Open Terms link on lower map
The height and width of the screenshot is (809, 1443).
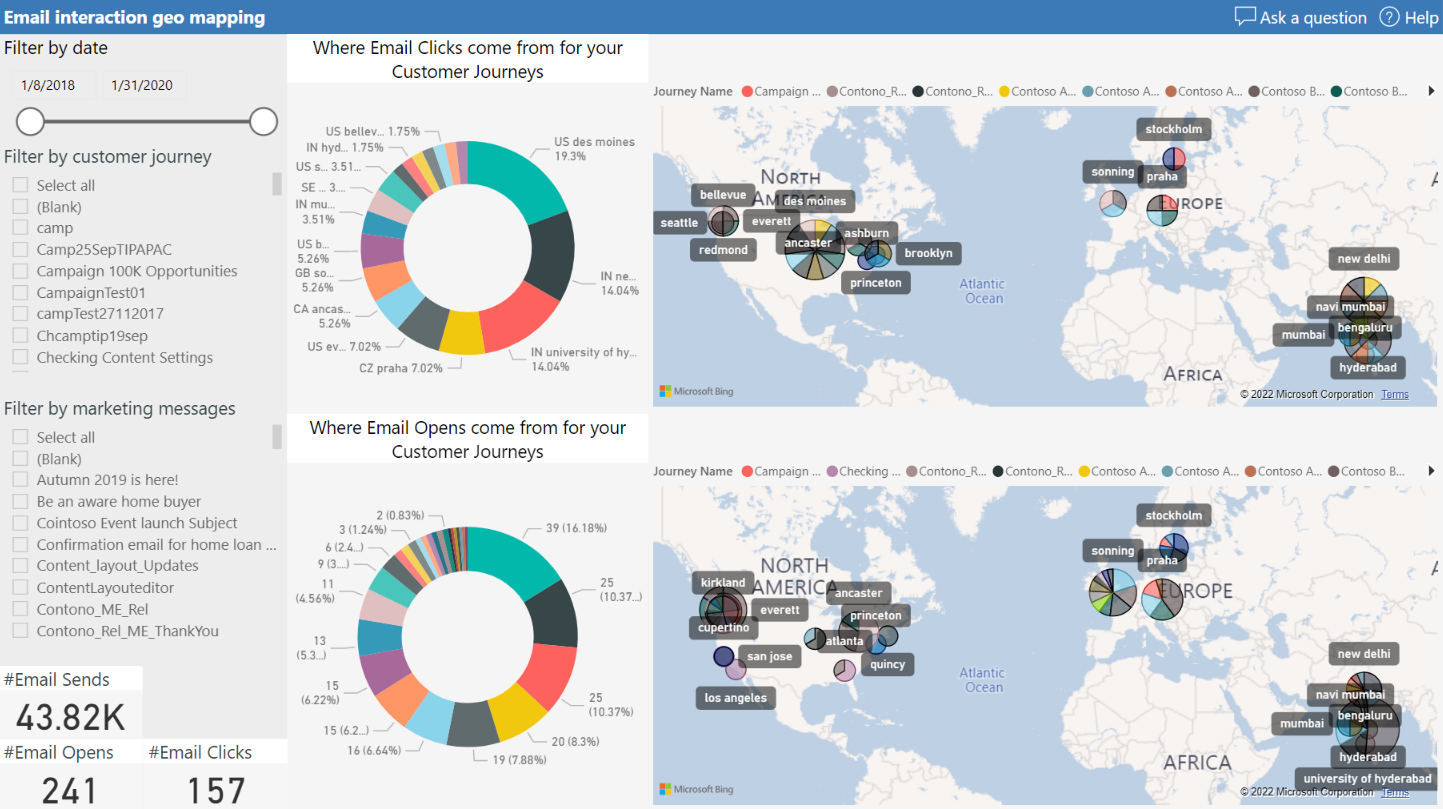click(x=1395, y=792)
